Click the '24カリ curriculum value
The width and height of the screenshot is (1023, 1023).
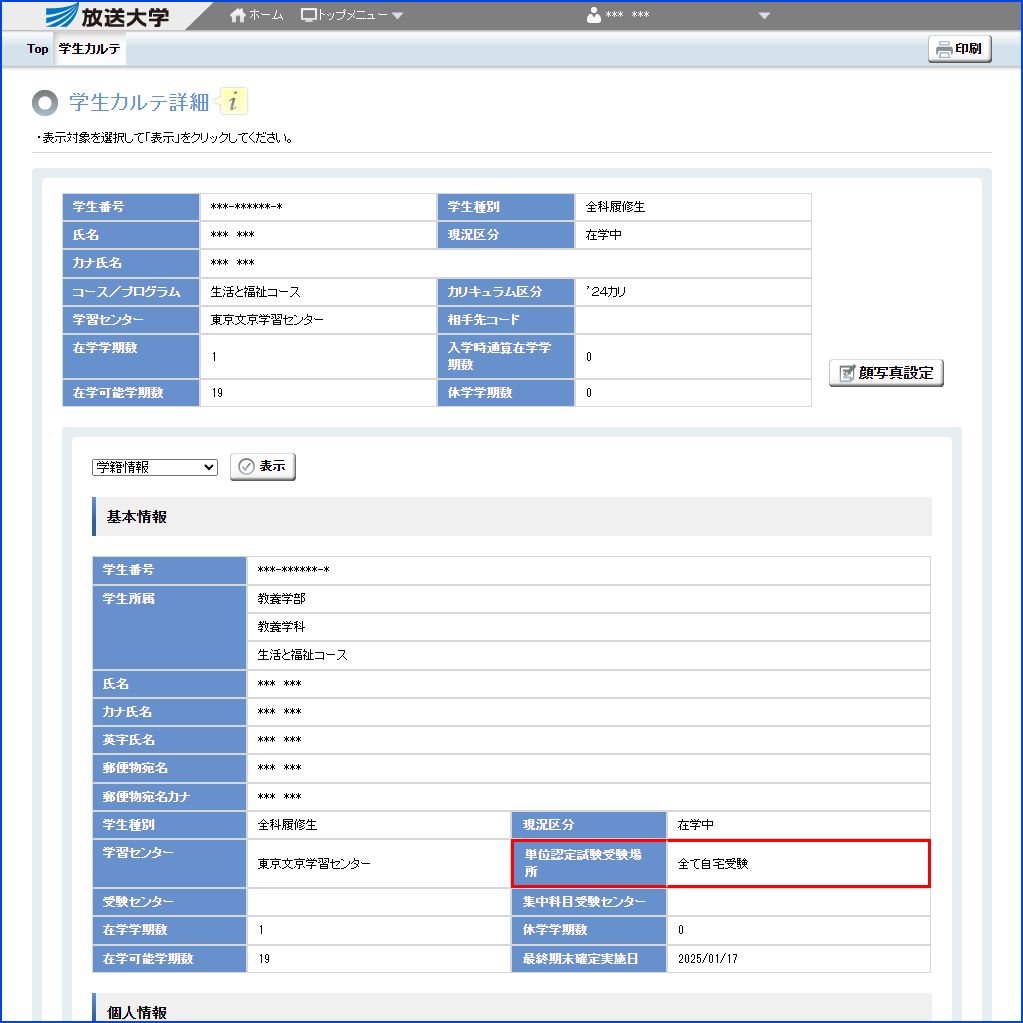(x=607, y=292)
